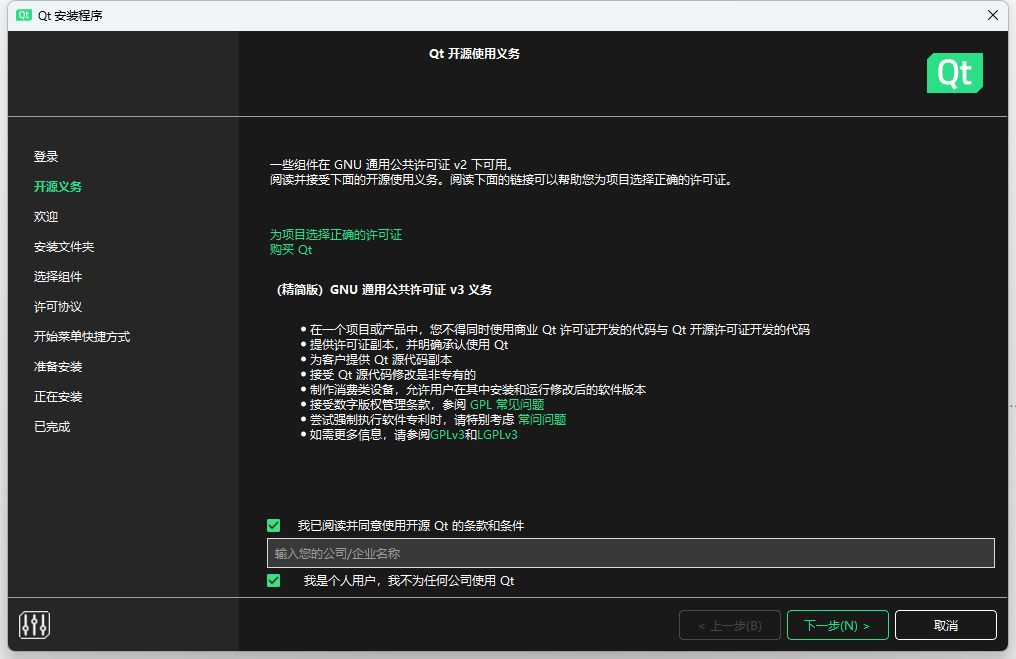Click text 一些组件在 GNU 通用公共许可证 v2 下可用
The width and height of the screenshot is (1016, 659).
393,165
